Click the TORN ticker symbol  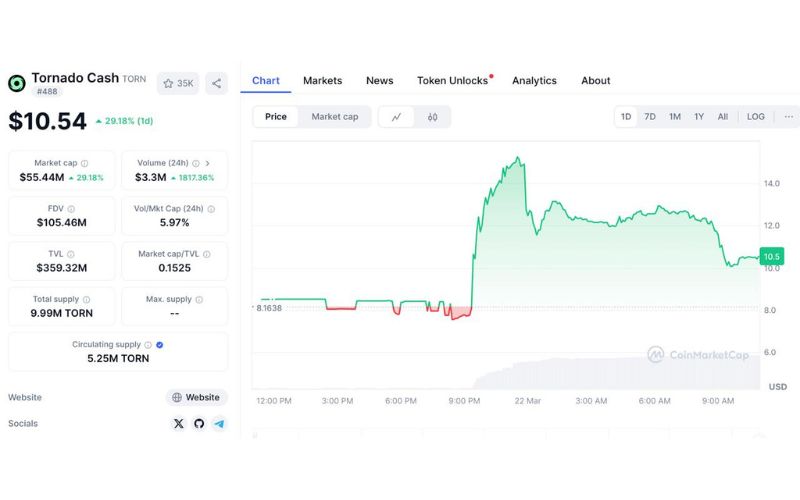[134, 79]
